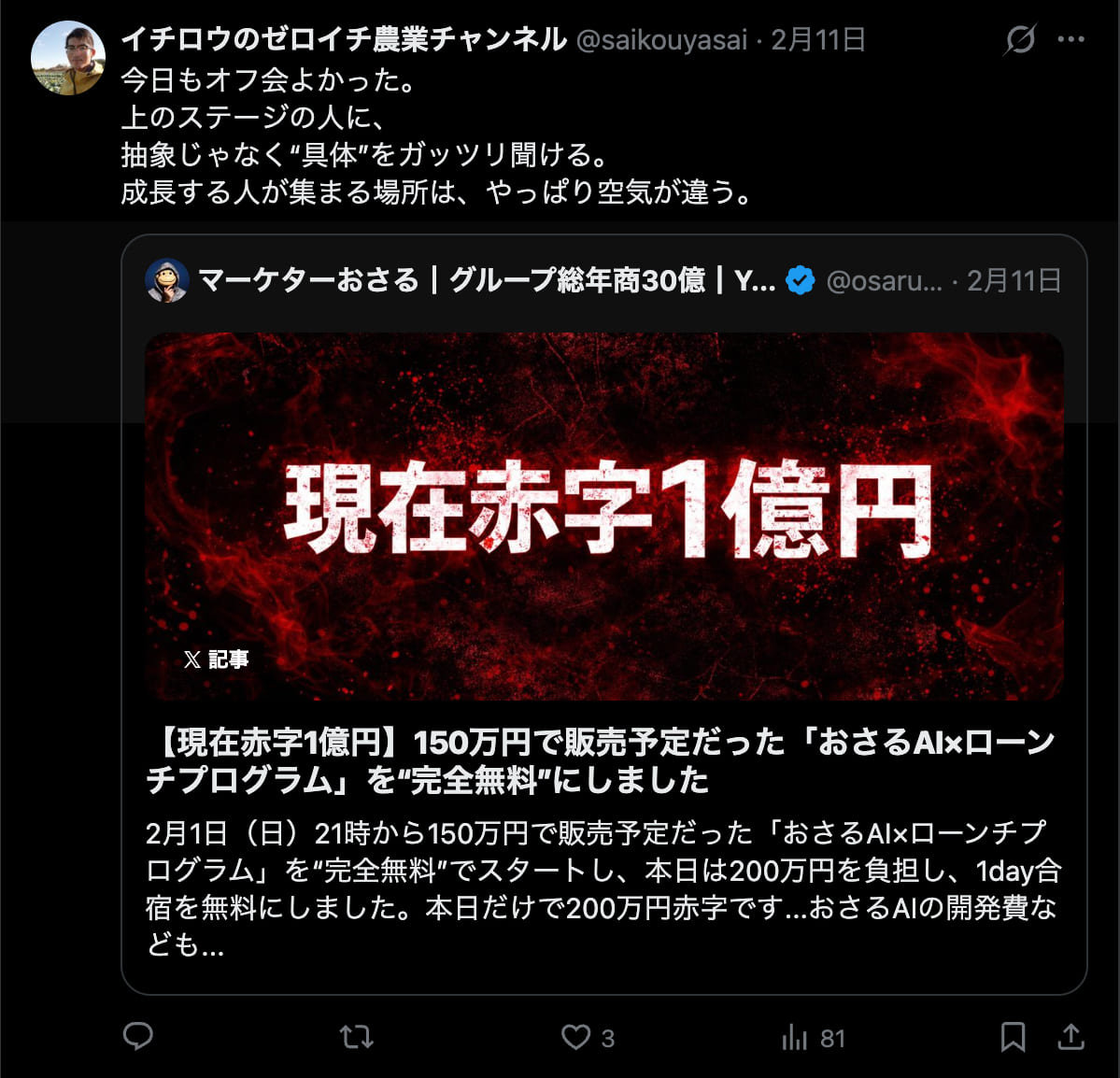Bookmark this post

1013,1037
